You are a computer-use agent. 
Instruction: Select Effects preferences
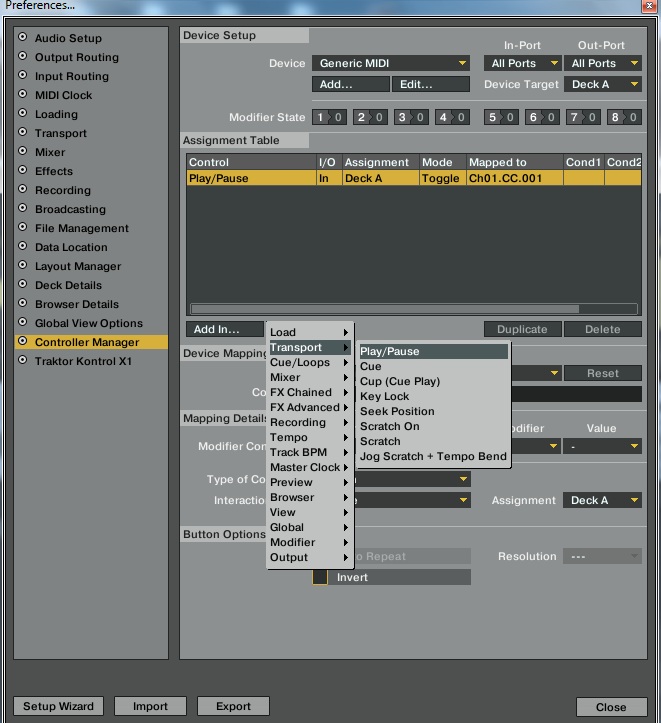pos(53,171)
